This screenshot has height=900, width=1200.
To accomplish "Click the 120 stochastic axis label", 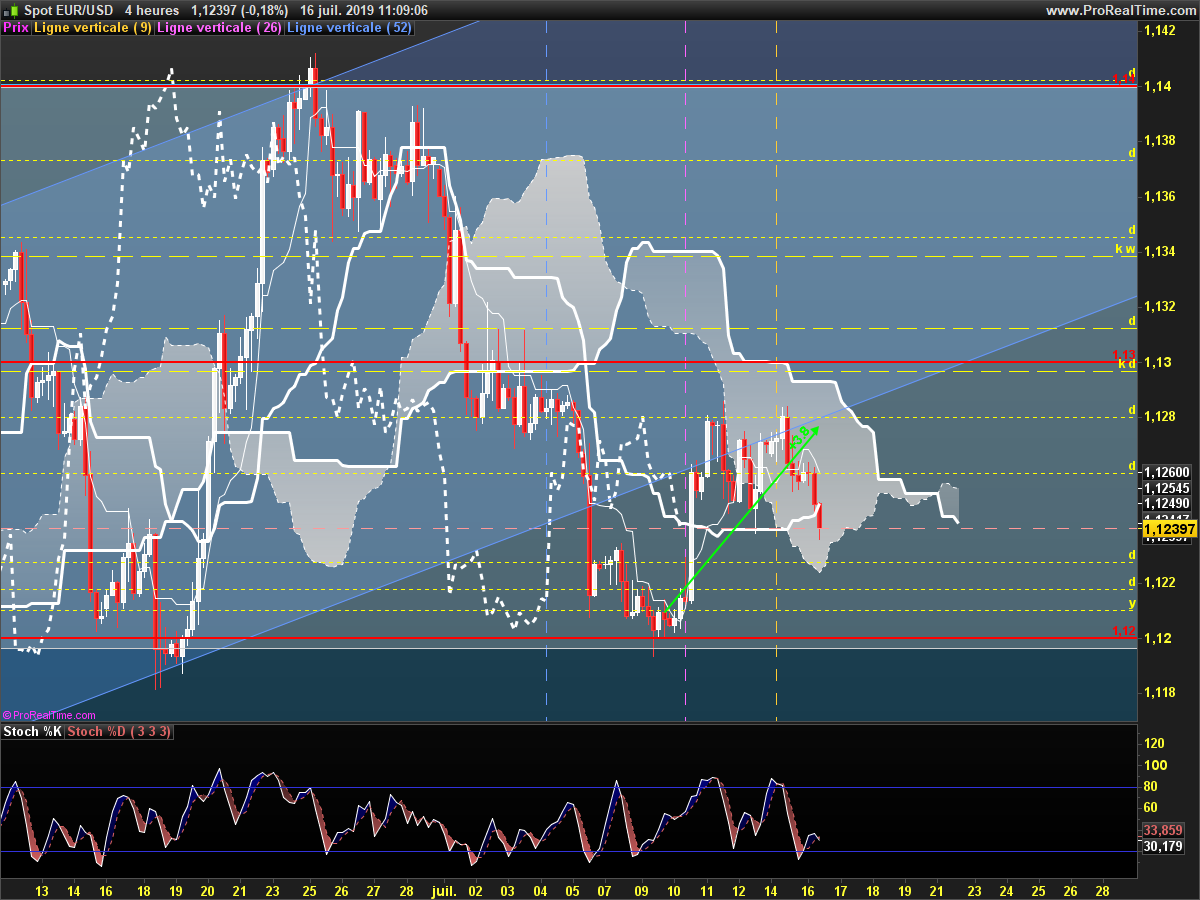I will pyautogui.click(x=1154, y=743).
